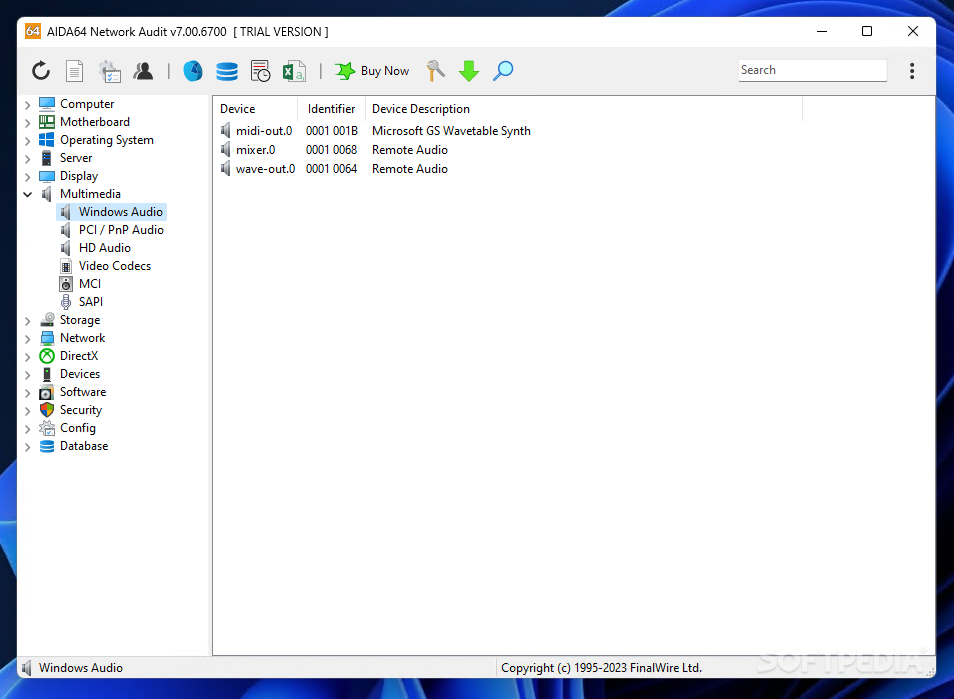Click Microsoft GS Wavetable Synth description

(451, 131)
